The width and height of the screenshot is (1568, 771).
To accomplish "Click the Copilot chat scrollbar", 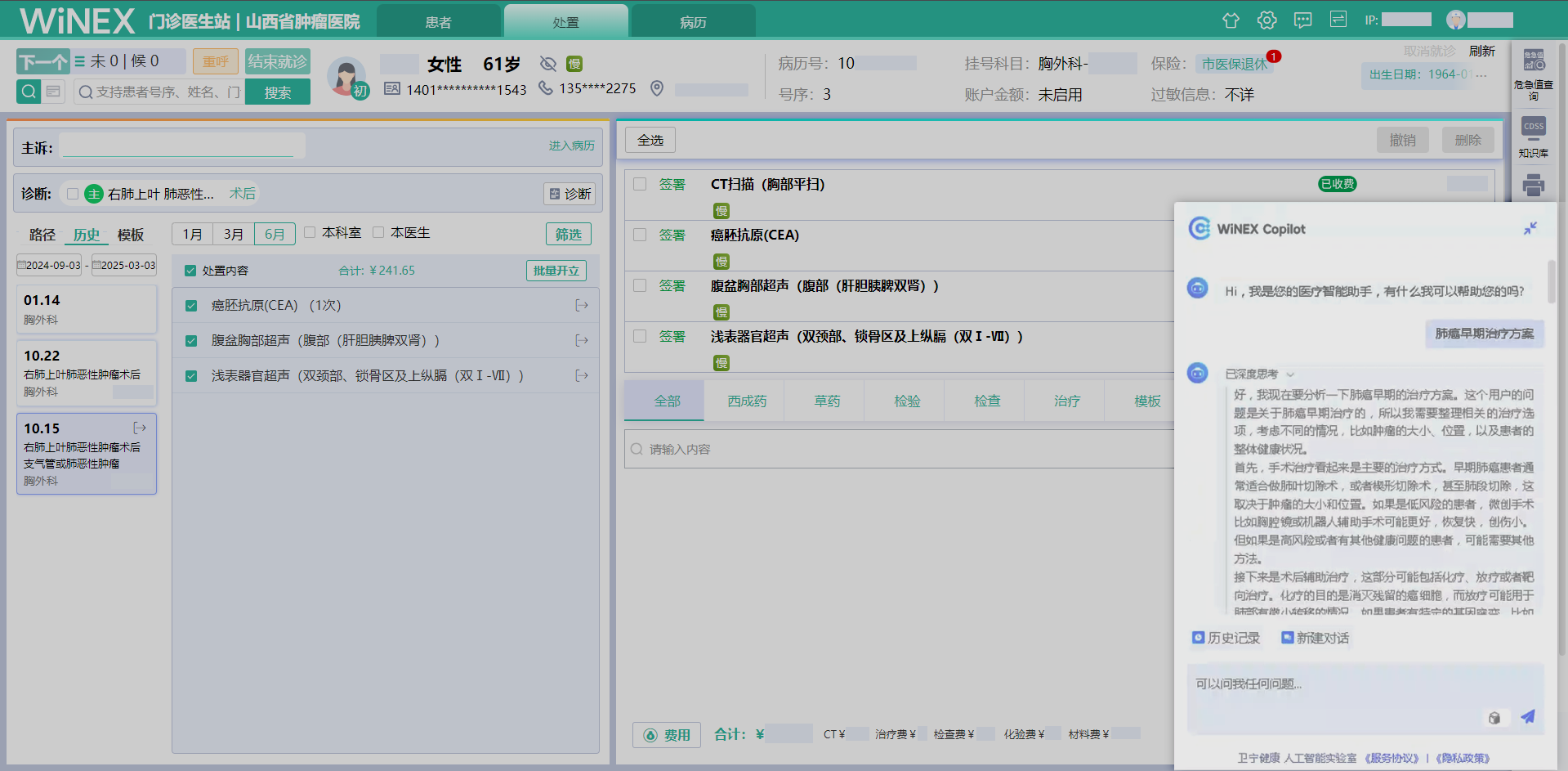I will point(1550,282).
